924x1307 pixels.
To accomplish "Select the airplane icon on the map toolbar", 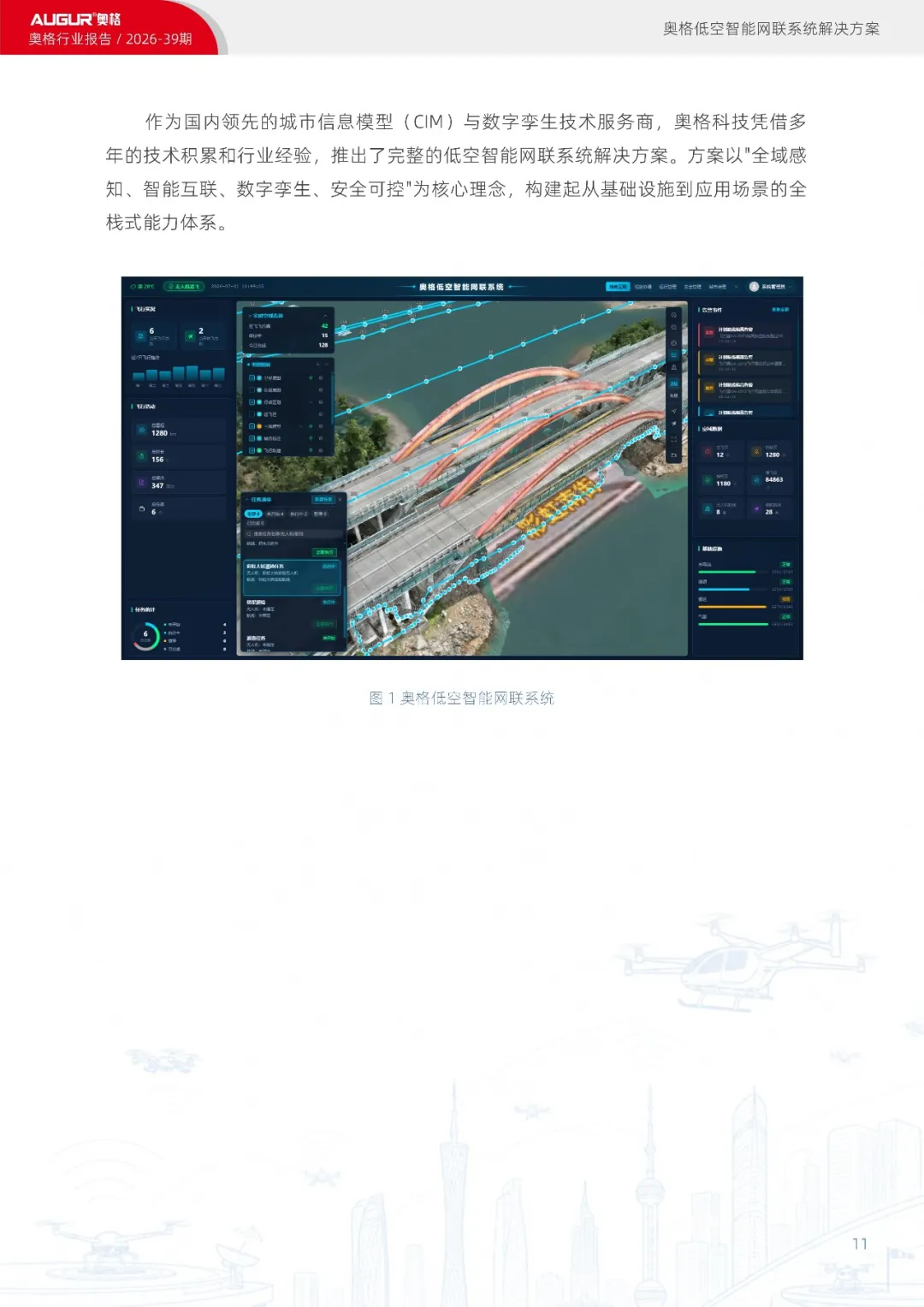I will pos(674,425).
